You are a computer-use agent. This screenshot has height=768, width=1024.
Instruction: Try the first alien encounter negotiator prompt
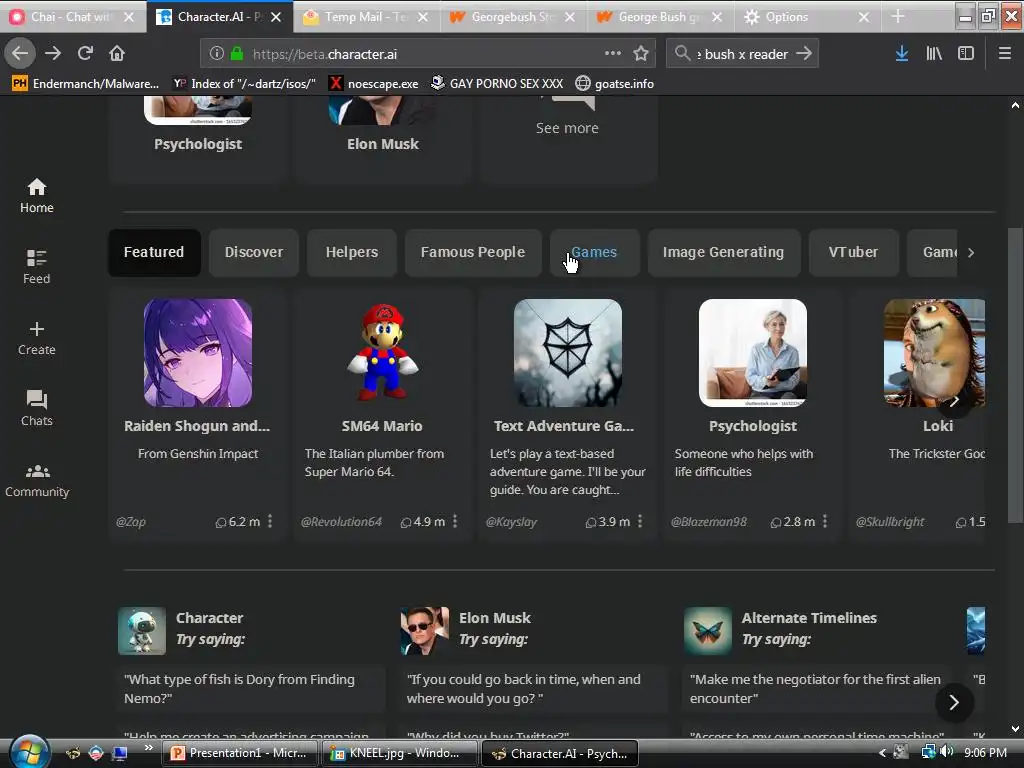(818, 688)
